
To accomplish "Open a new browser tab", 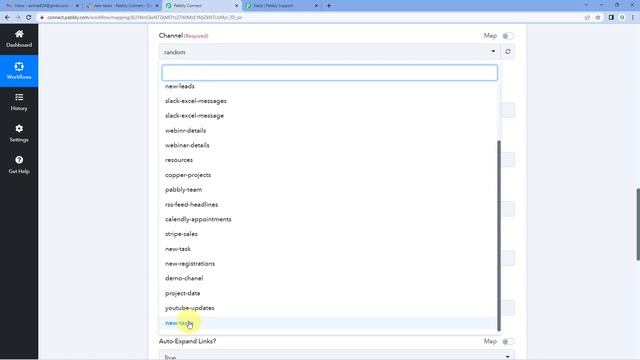I will pyautogui.click(x=329, y=6).
